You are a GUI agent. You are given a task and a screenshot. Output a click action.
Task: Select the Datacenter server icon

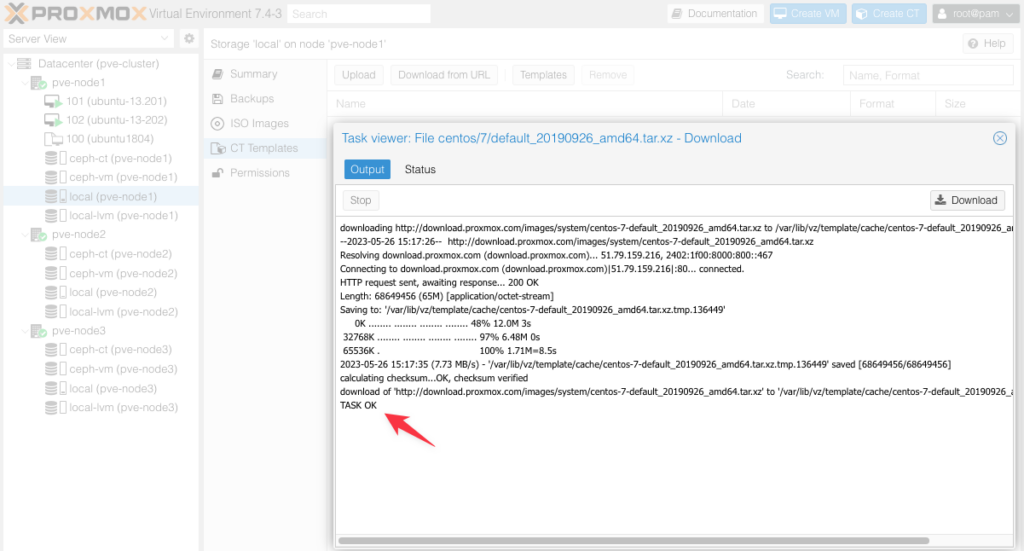tap(24, 63)
